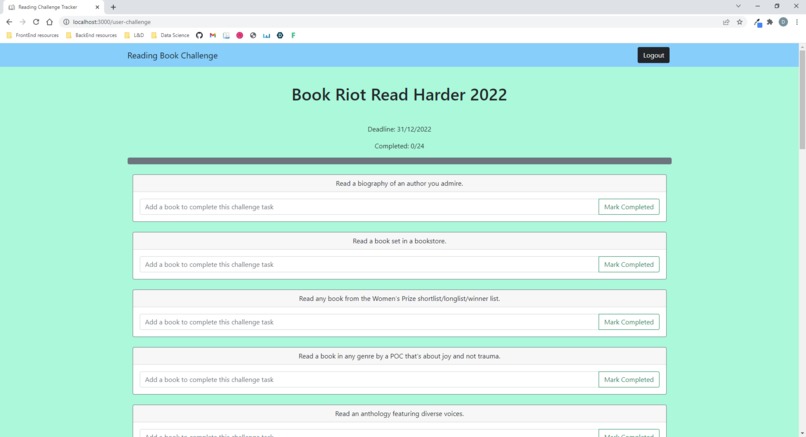
Task: Open the L&D bookmark folder
Action: (x=134, y=35)
